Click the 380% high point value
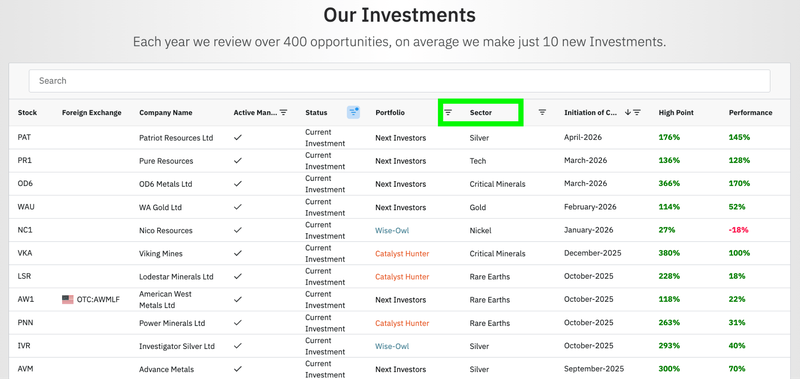The width and height of the screenshot is (800, 379). pos(669,253)
